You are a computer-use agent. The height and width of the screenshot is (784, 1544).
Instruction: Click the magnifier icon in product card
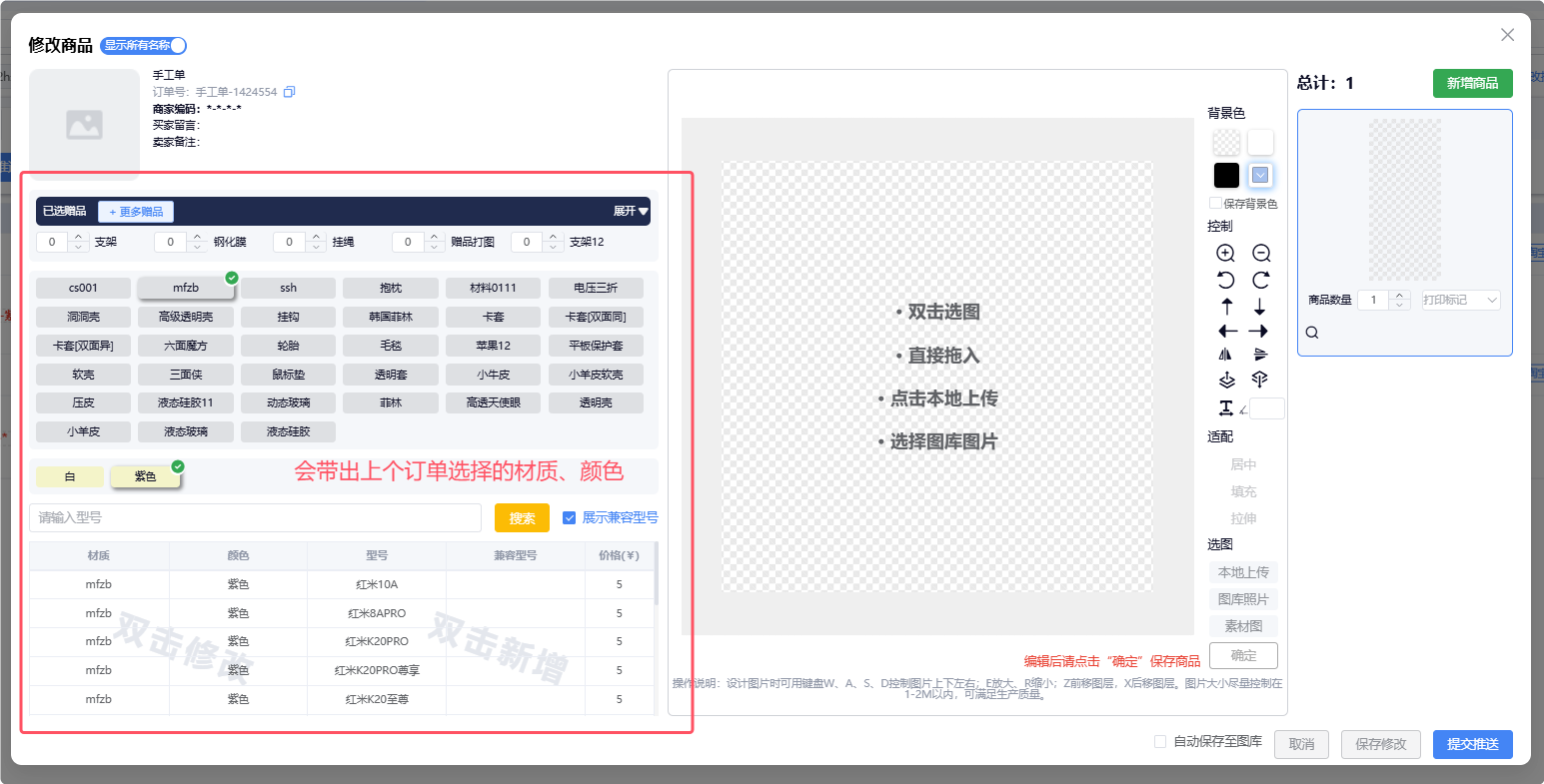click(1312, 333)
